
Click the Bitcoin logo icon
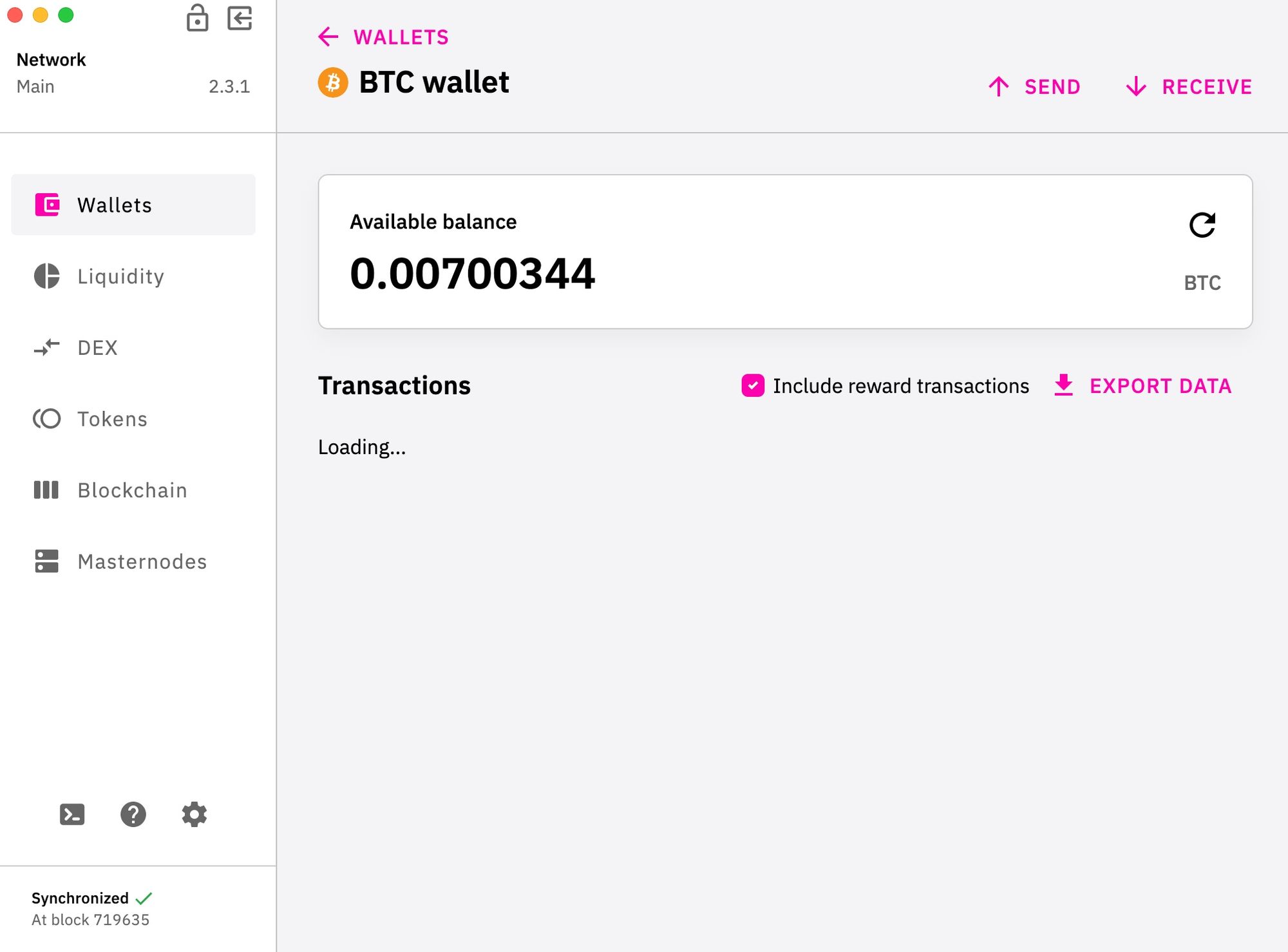(333, 82)
